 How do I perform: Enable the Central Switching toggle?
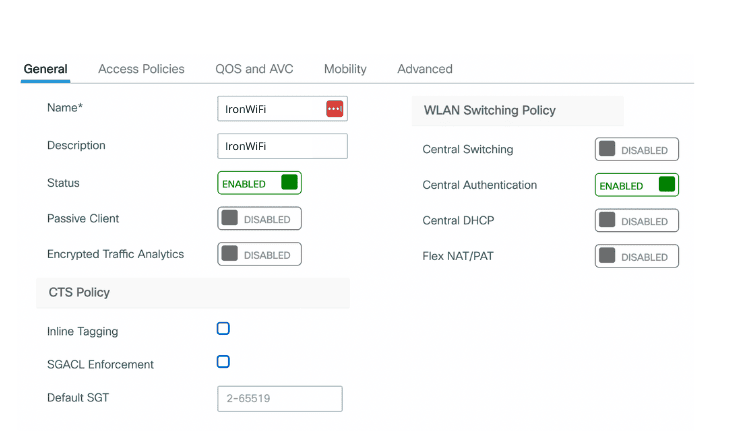pos(637,150)
